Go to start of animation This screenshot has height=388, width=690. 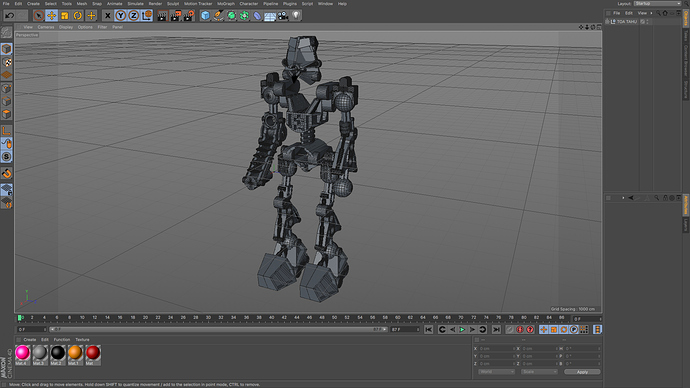point(429,329)
